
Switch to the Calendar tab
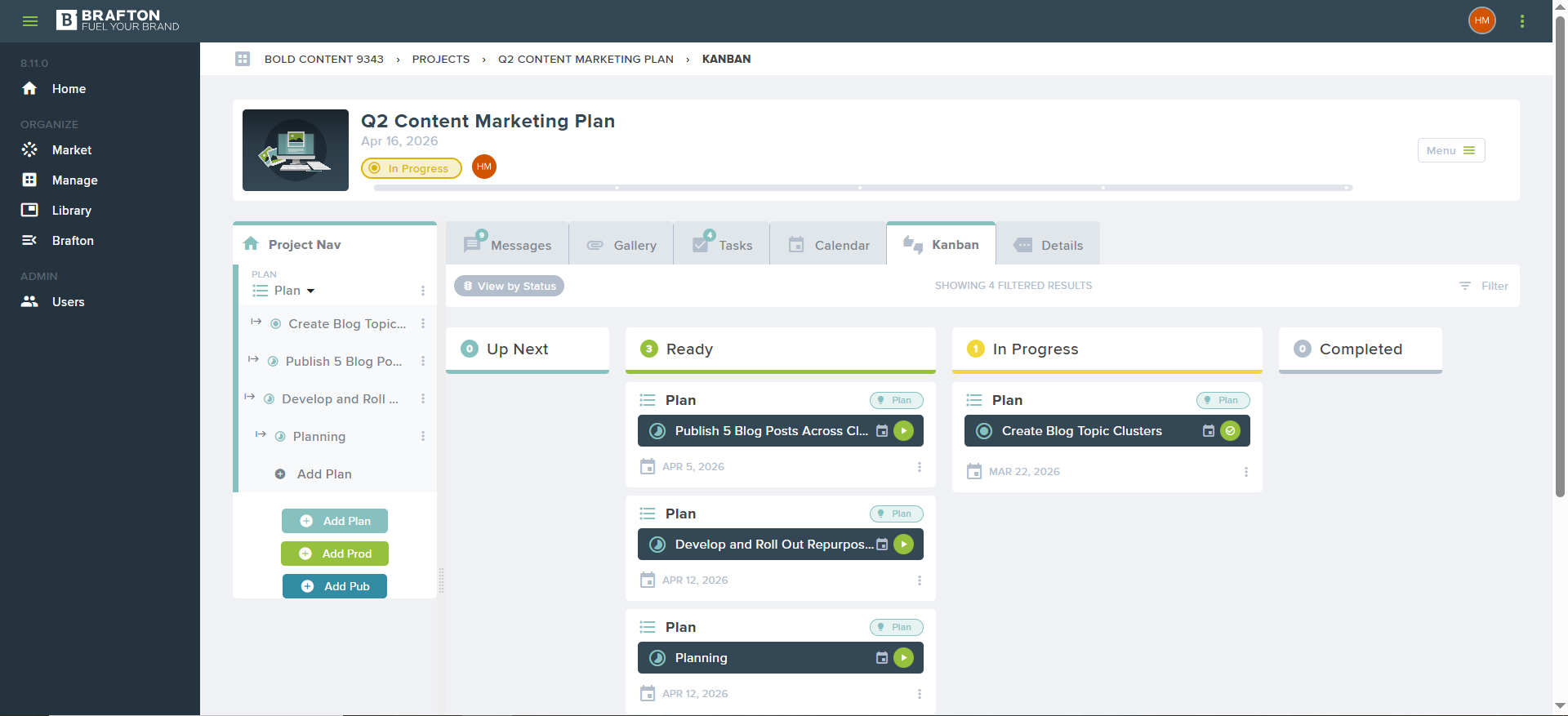(x=829, y=244)
